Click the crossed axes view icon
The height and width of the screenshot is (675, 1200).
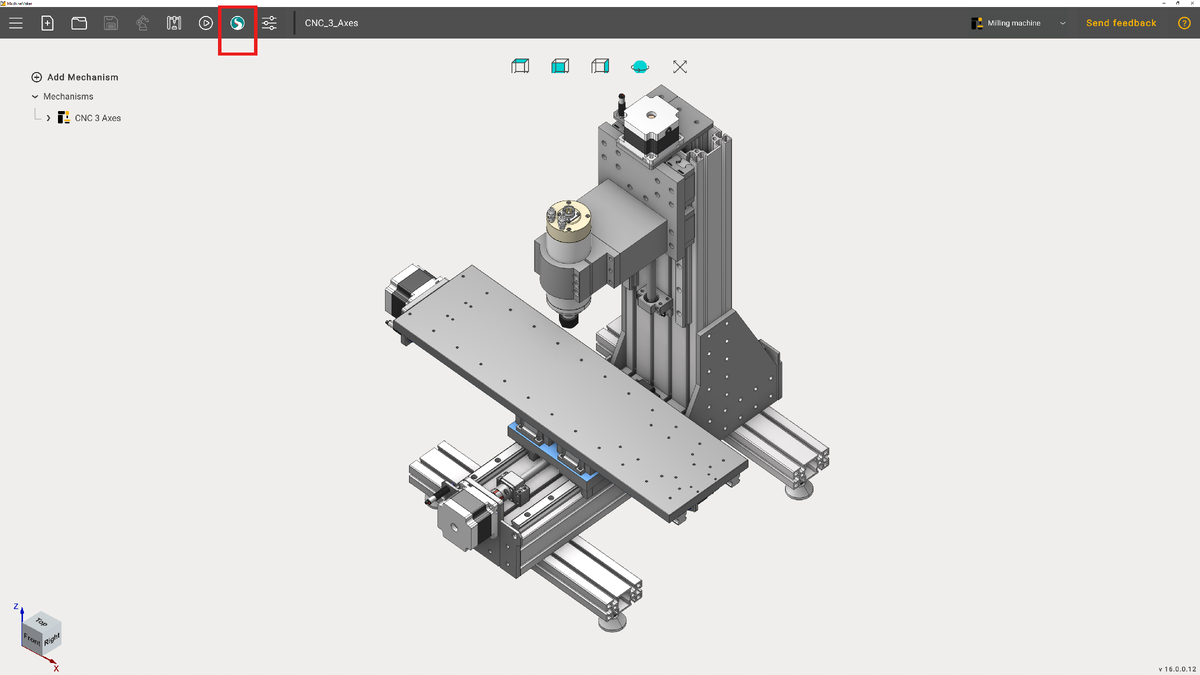point(679,66)
